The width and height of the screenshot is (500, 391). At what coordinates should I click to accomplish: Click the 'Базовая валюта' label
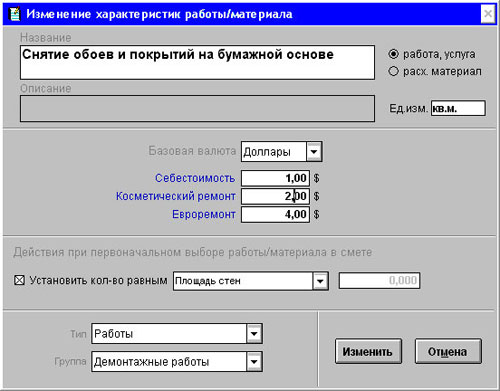coord(192,151)
